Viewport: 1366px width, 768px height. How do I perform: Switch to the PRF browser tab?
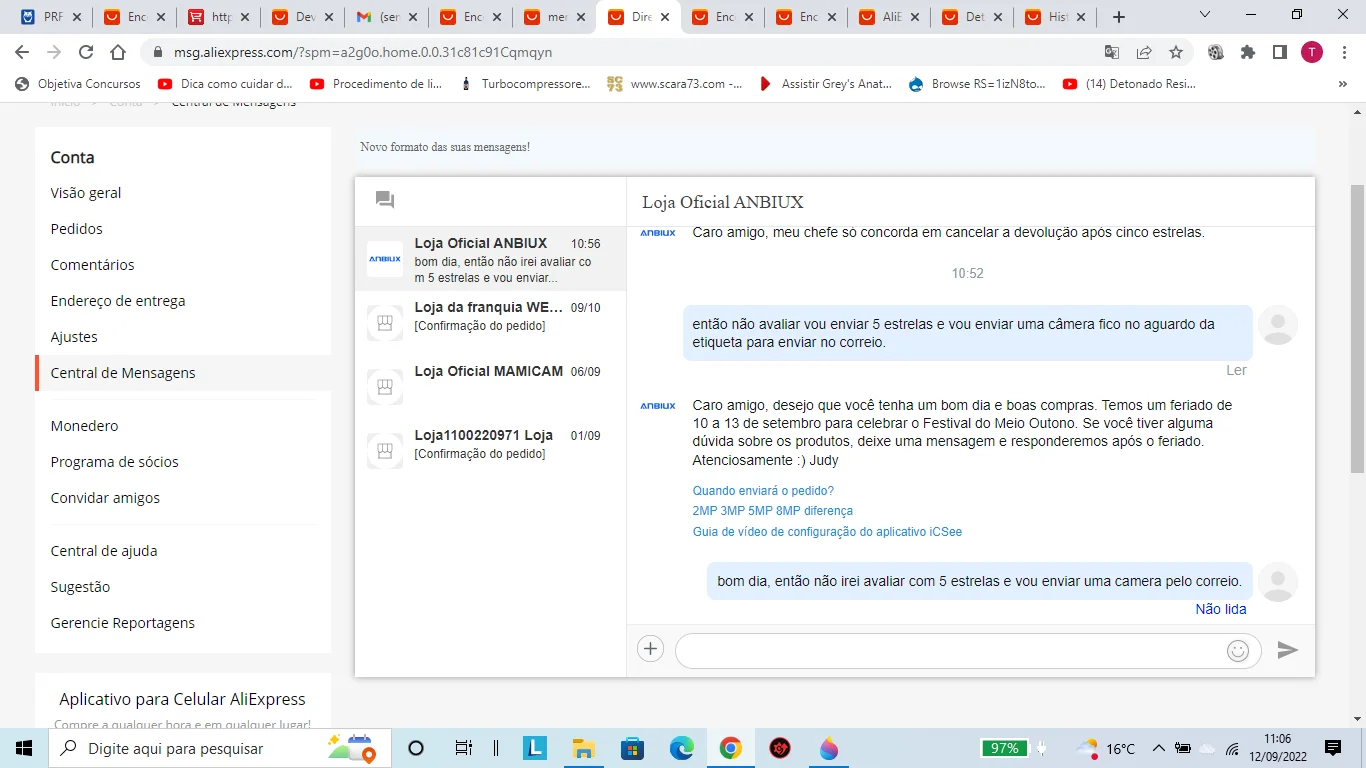pyautogui.click(x=50, y=17)
